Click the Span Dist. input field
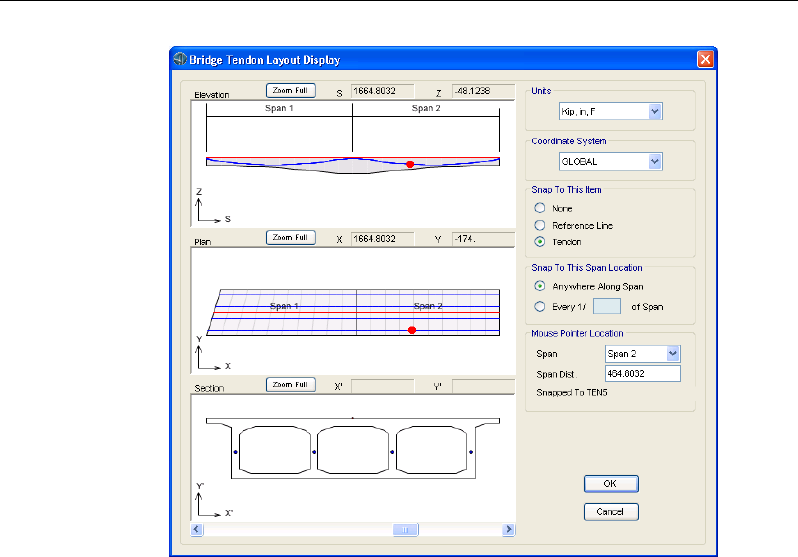The height and width of the screenshot is (557, 798). click(642, 373)
